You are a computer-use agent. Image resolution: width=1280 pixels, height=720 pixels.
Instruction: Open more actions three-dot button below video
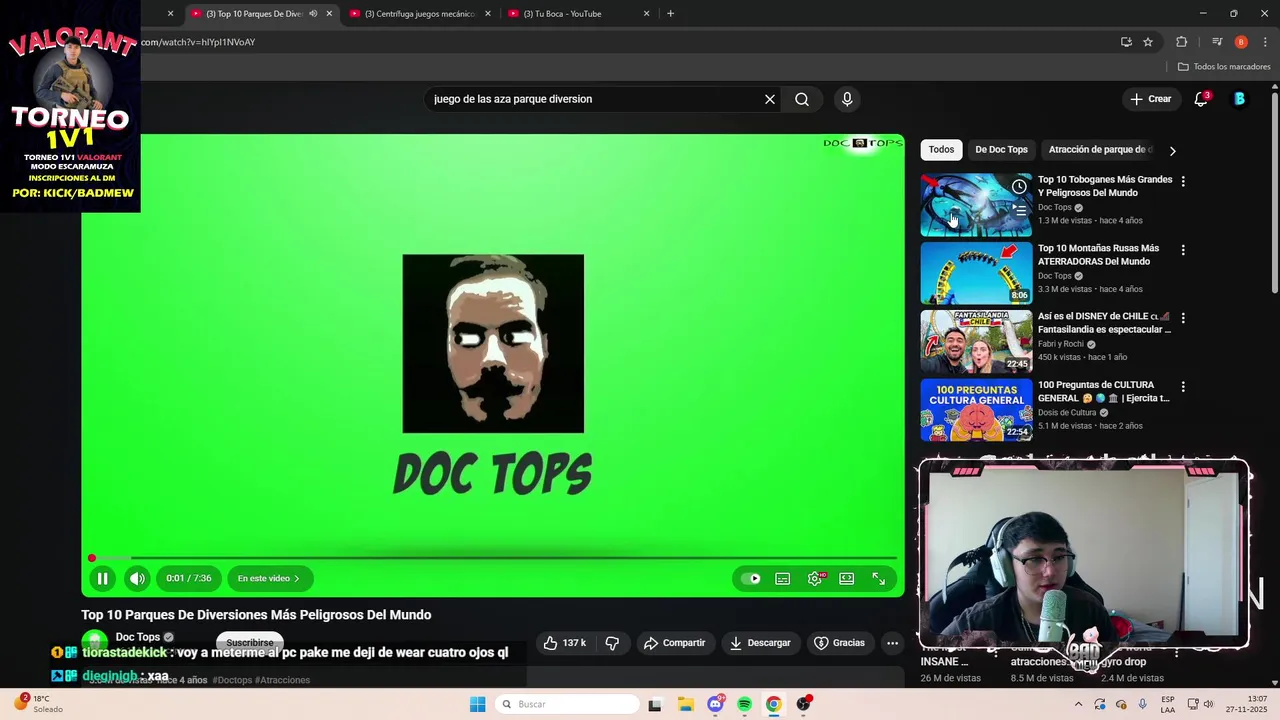tap(892, 643)
